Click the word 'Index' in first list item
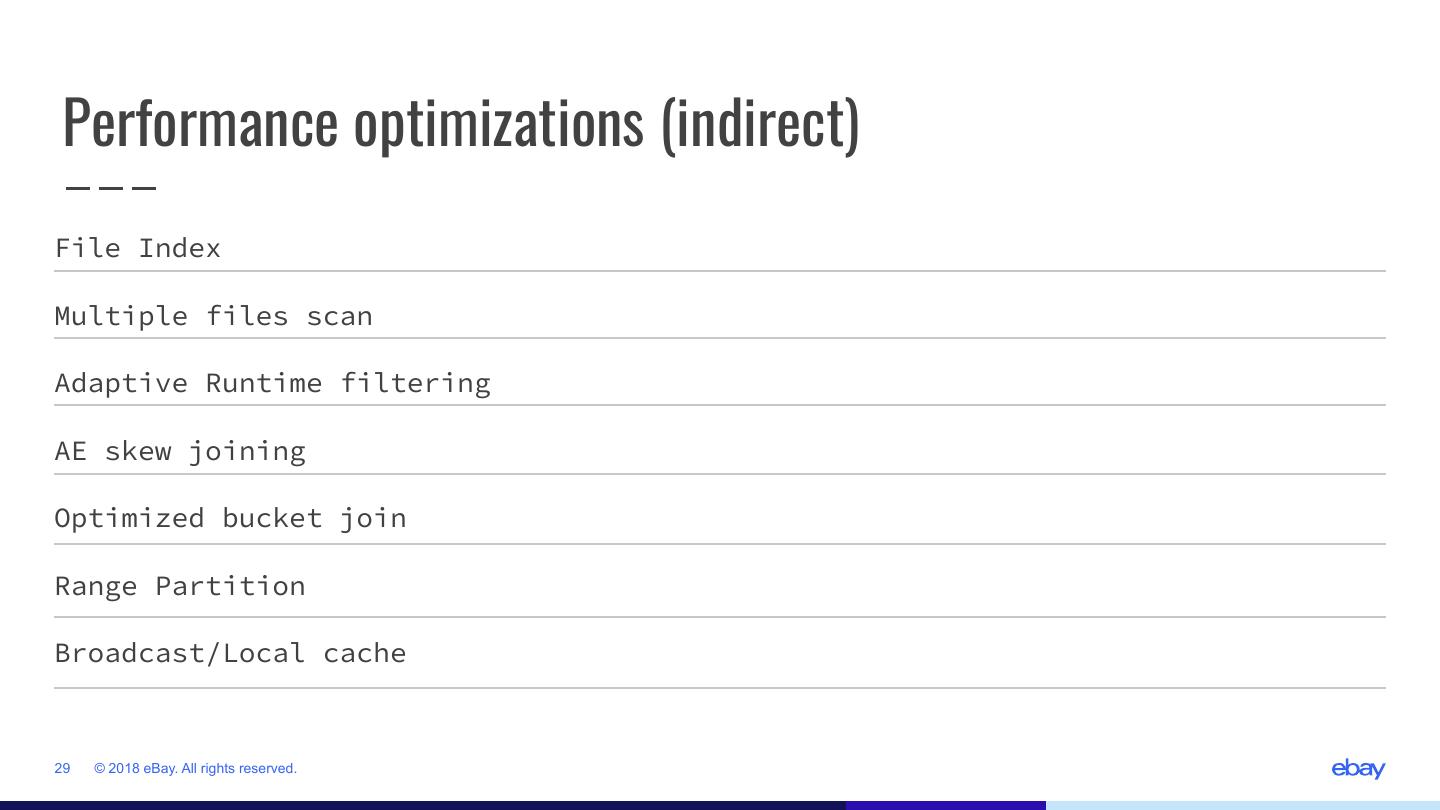 pyautogui.click(x=179, y=248)
